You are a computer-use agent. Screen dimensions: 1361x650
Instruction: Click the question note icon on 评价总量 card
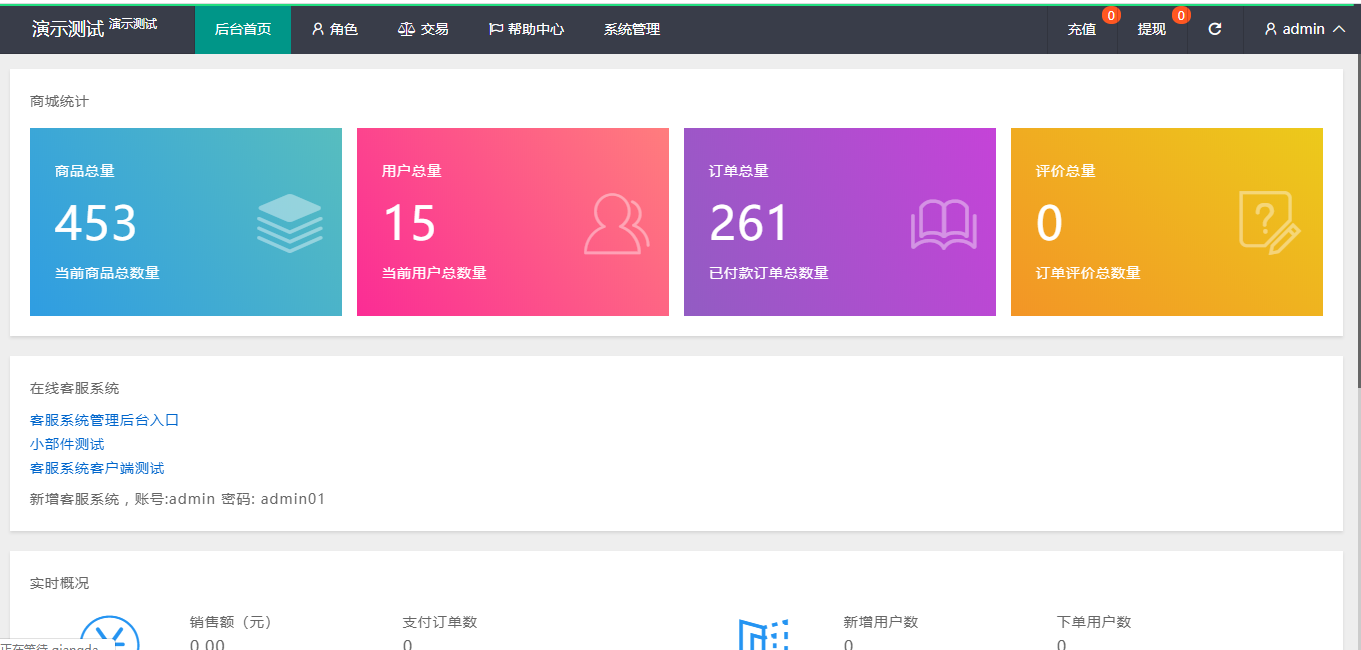(1269, 220)
